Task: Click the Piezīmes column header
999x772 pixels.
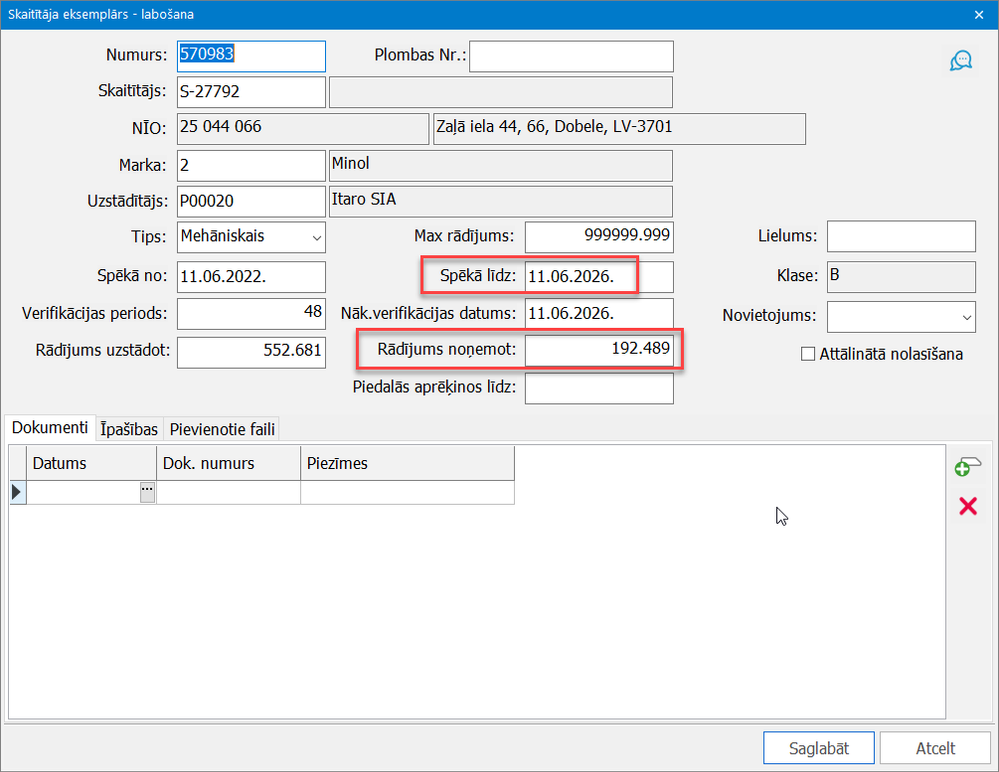Action: [407, 463]
